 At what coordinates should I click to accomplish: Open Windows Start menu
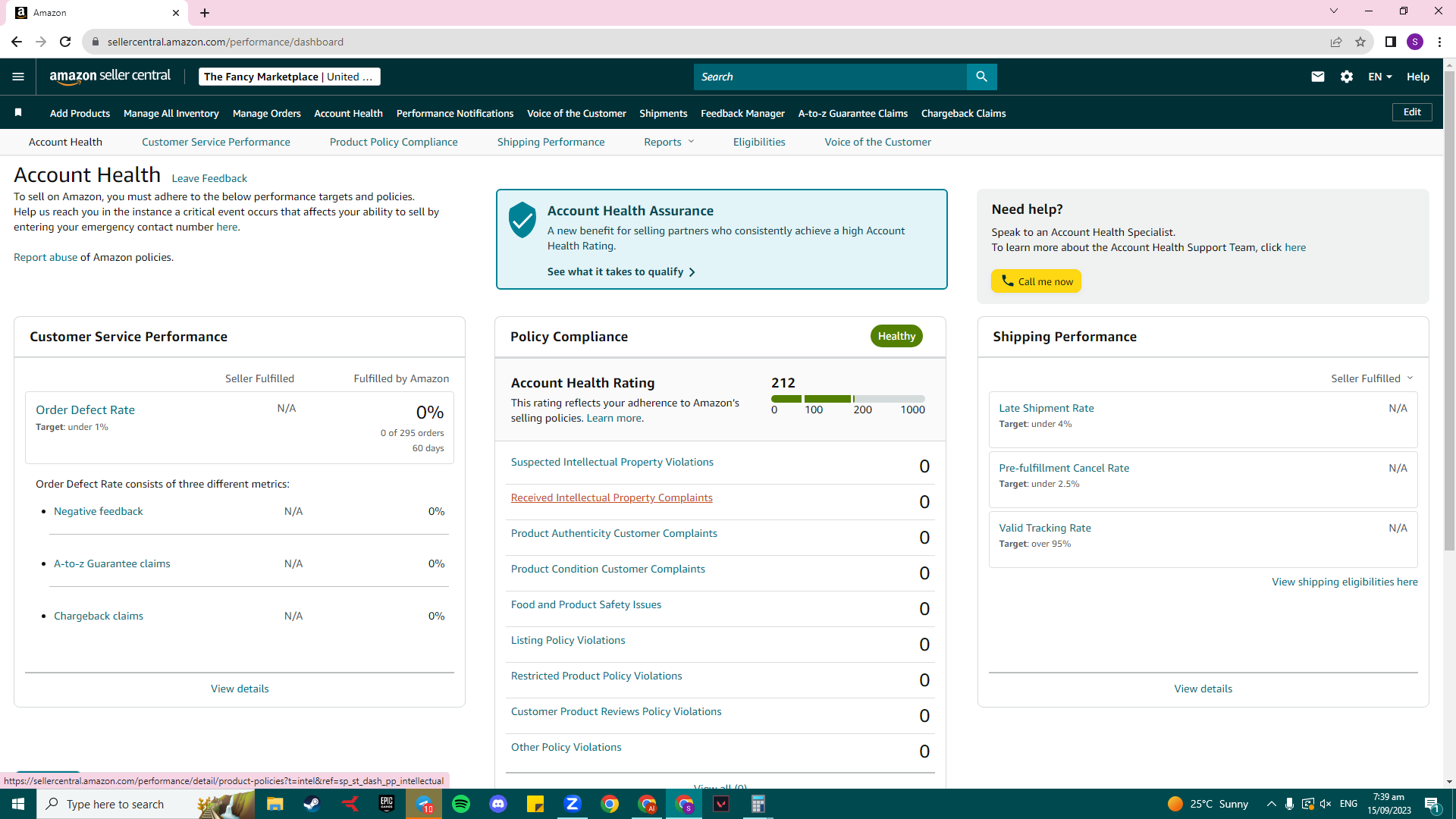tap(18, 804)
